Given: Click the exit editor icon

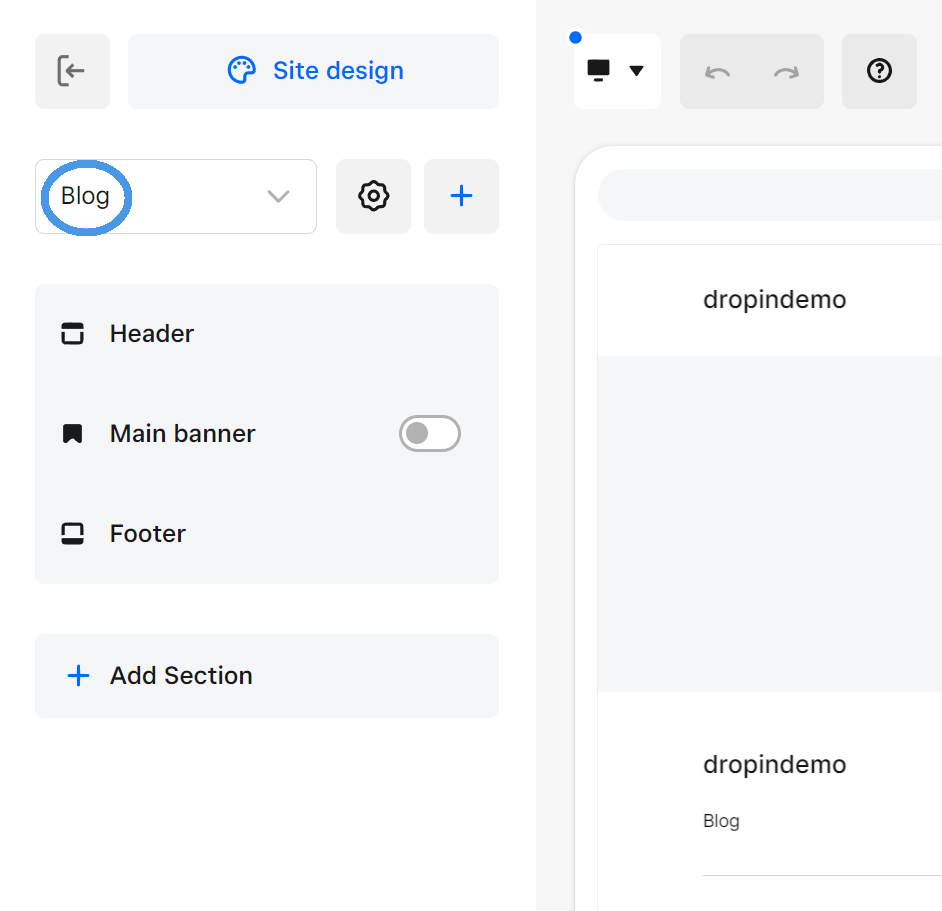Looking at the screenshot, I should point(72,71).
